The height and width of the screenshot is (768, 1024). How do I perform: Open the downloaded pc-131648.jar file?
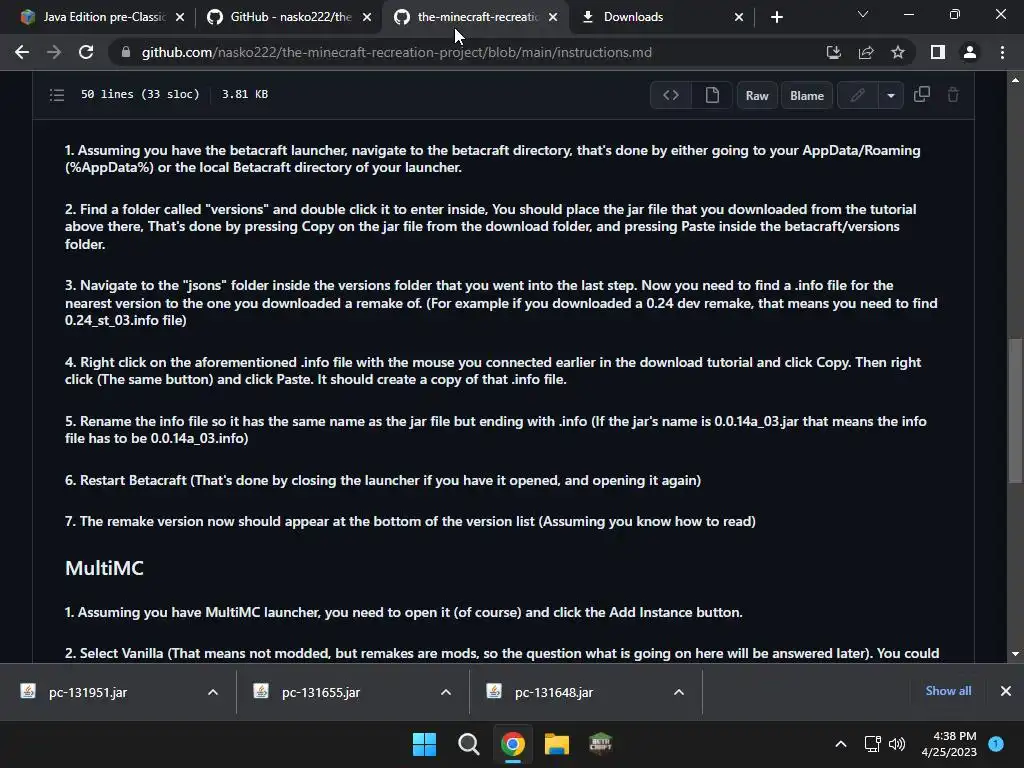pyautogui.click(x=554, y=692)
